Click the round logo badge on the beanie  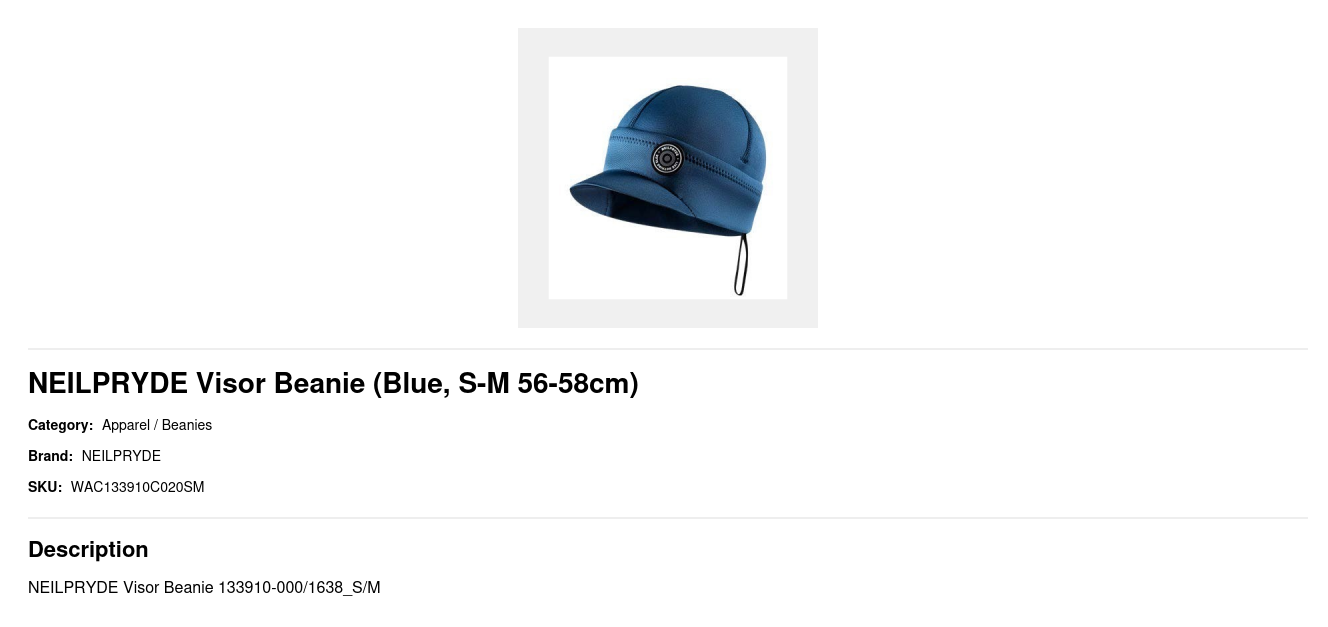667,158
